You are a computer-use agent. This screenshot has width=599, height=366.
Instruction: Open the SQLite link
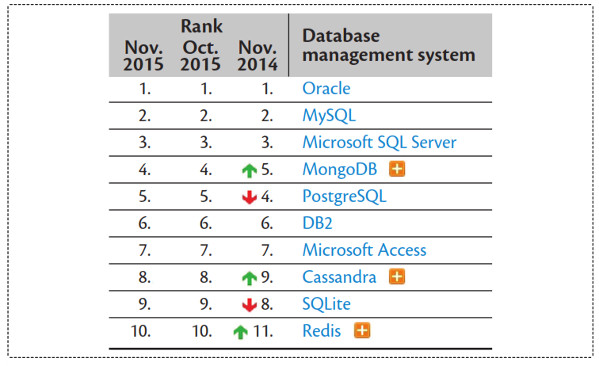(x=326, y=304)
